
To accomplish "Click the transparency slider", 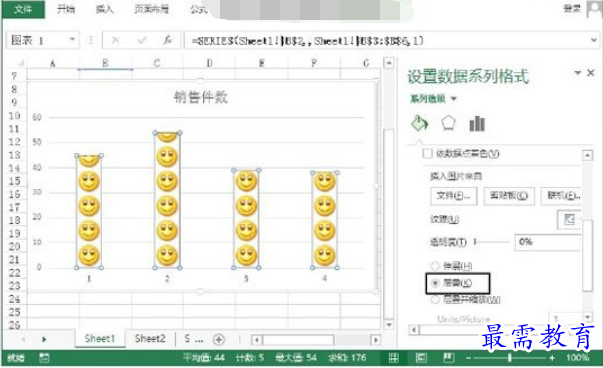I will (491, 242).
